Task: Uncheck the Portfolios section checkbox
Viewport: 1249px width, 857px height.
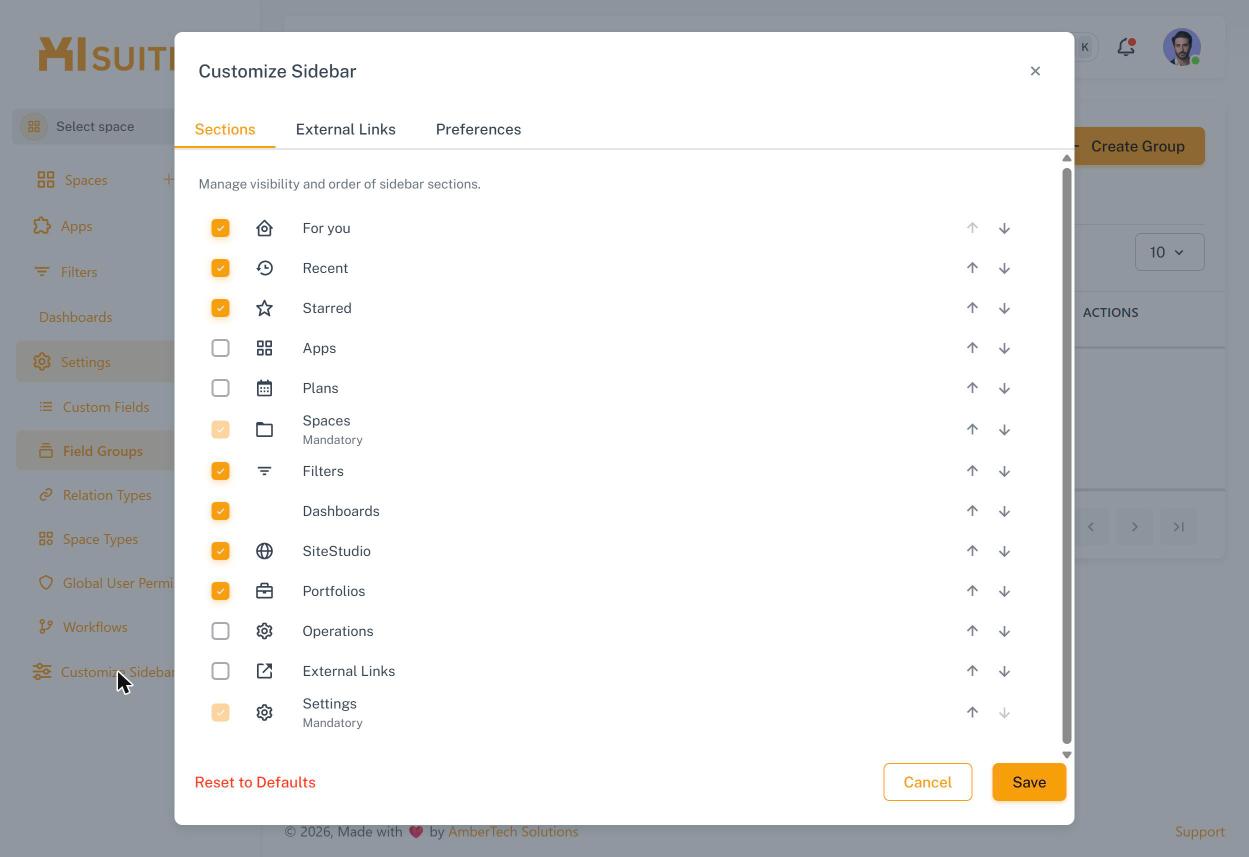Action: (x=220, y=591)
